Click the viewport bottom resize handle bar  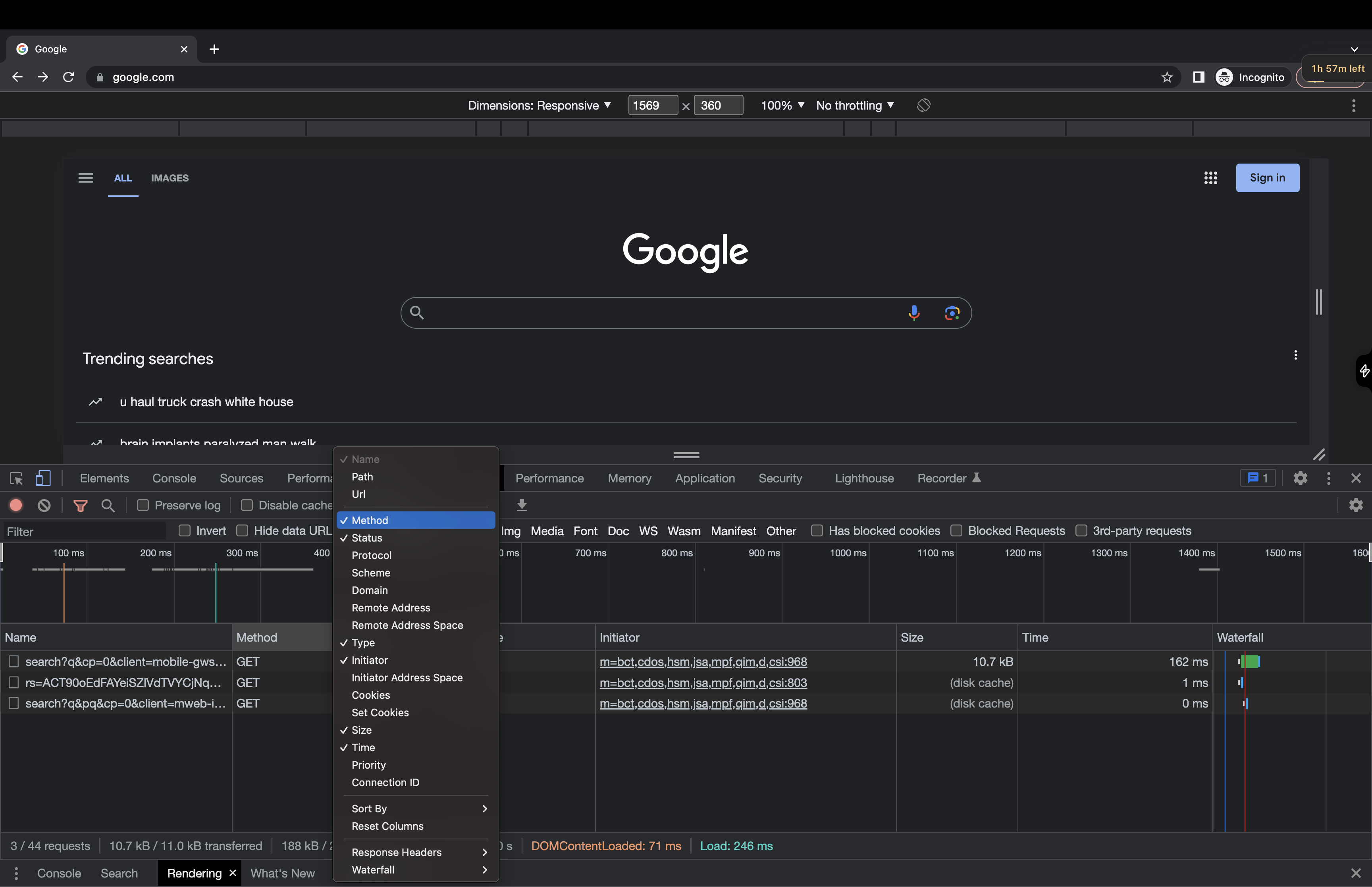click(x=686, y=455)
